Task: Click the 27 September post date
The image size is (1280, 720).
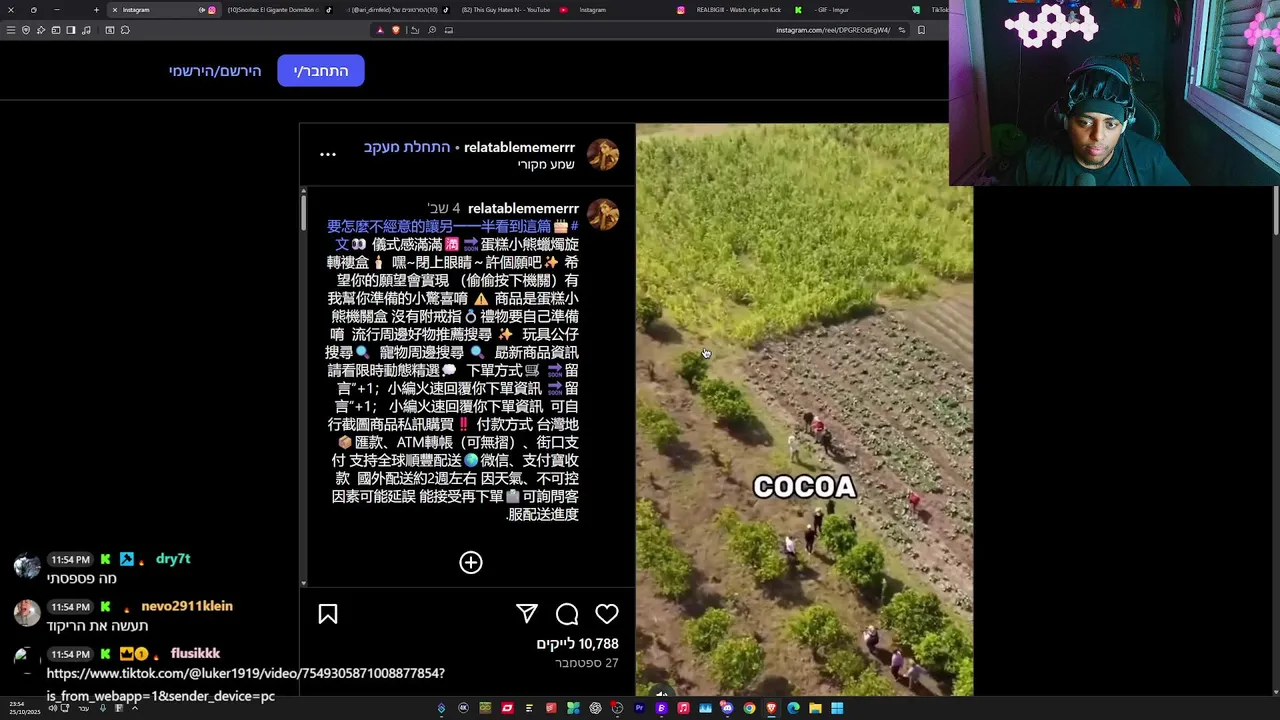Action: [x=587, y=663]
